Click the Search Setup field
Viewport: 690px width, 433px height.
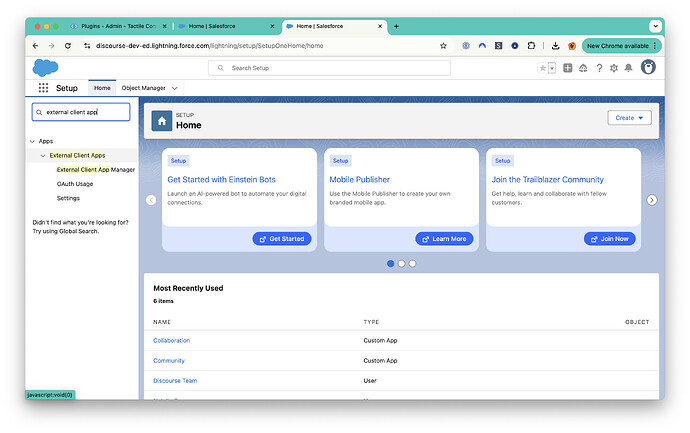329,68
